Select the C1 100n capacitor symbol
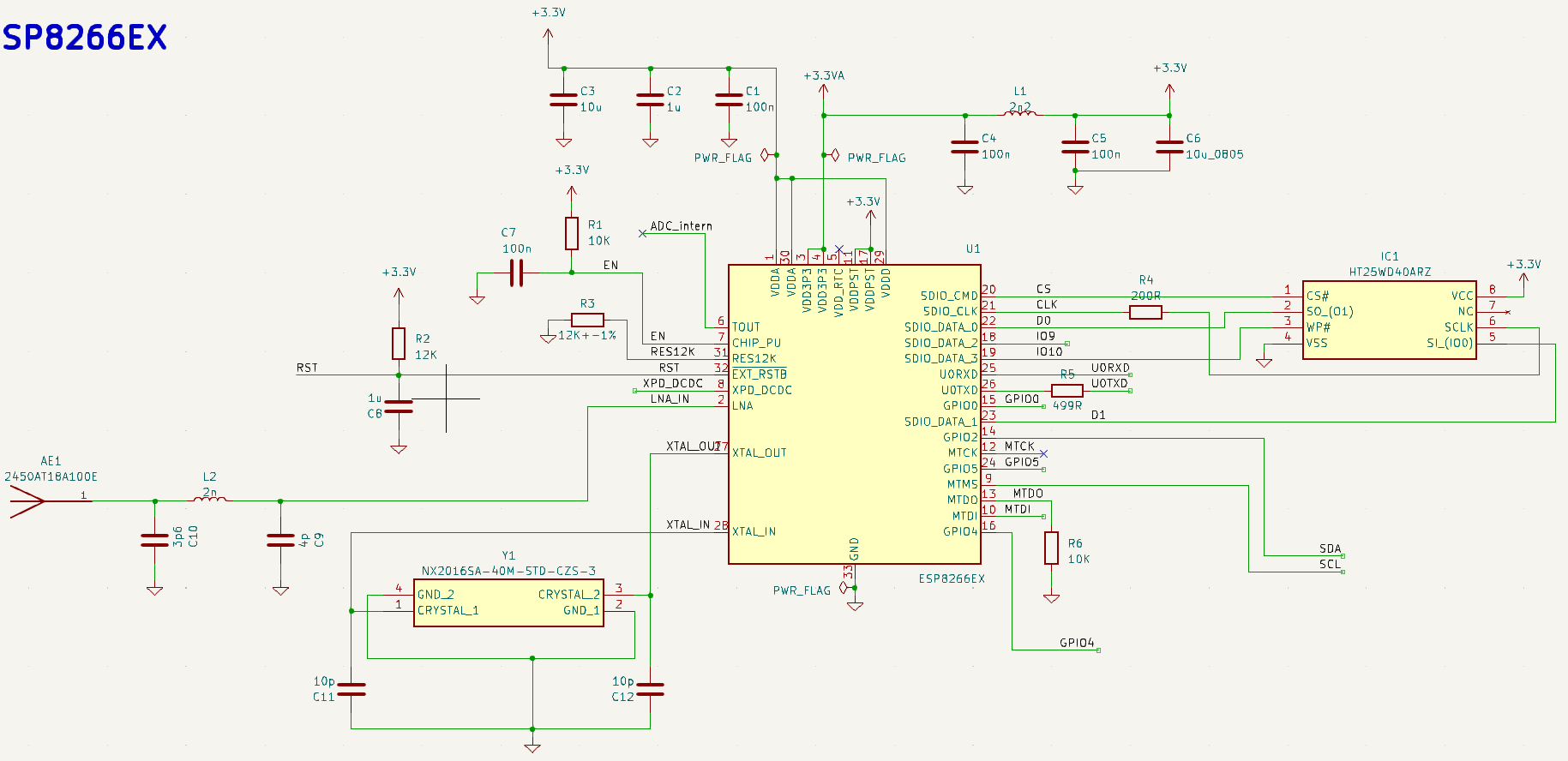This screenshot has height=761, width=1568. [729, 99]
